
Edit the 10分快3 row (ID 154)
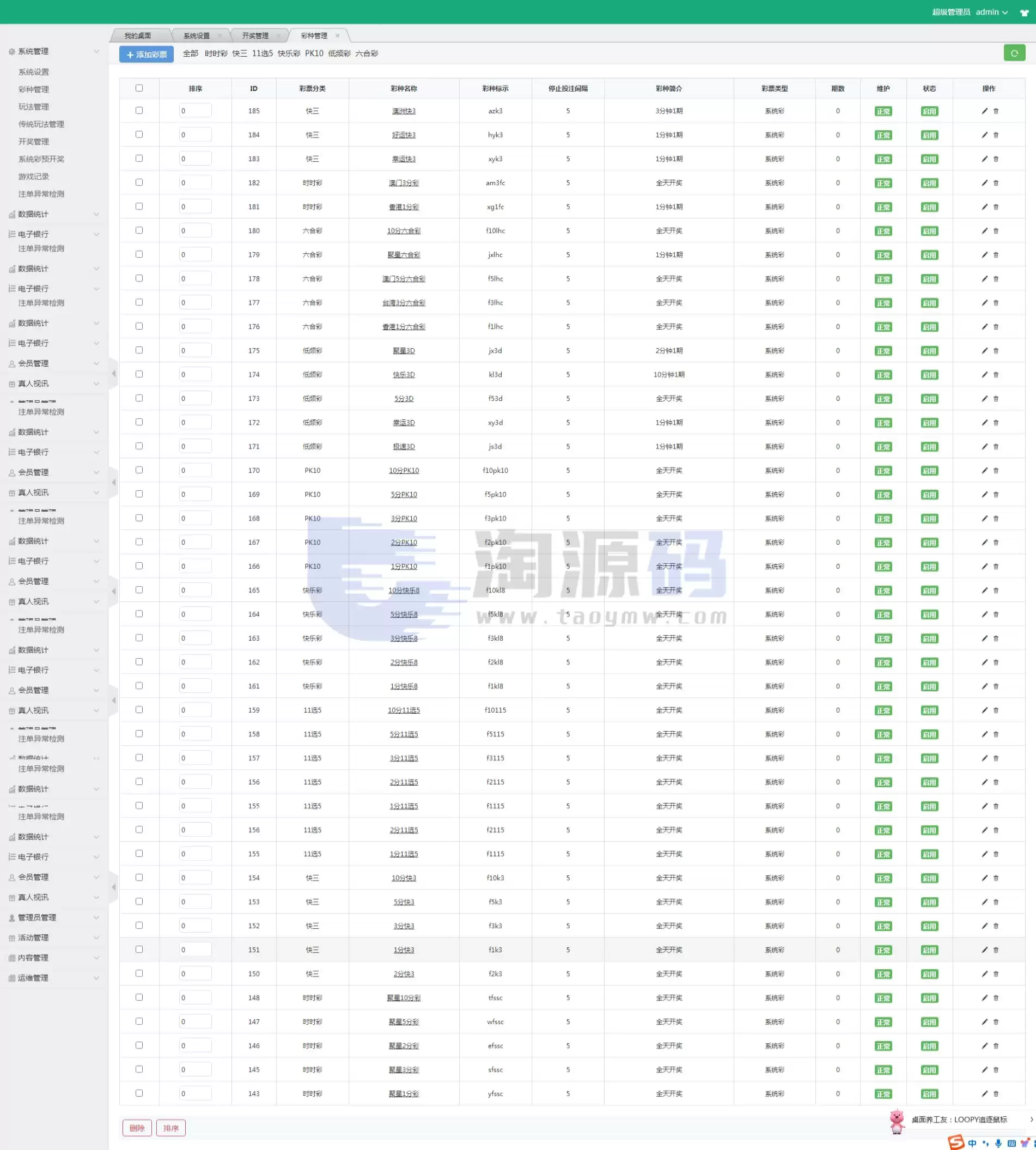click(x=984, y=878)
